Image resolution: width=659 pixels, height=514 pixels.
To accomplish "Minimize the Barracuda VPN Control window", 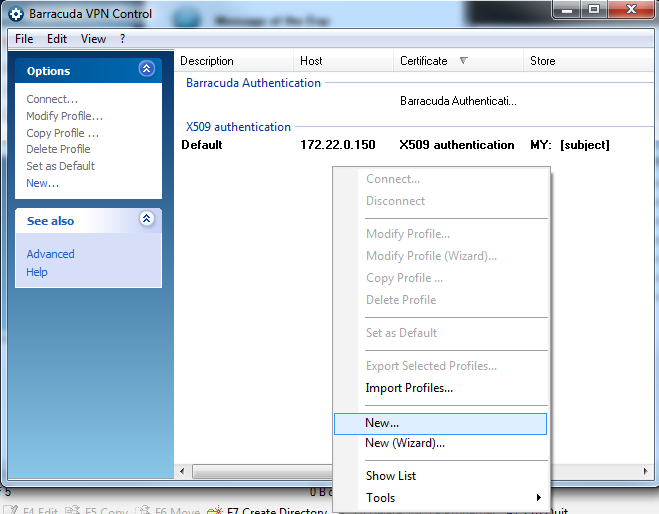I will coord(567,10).
